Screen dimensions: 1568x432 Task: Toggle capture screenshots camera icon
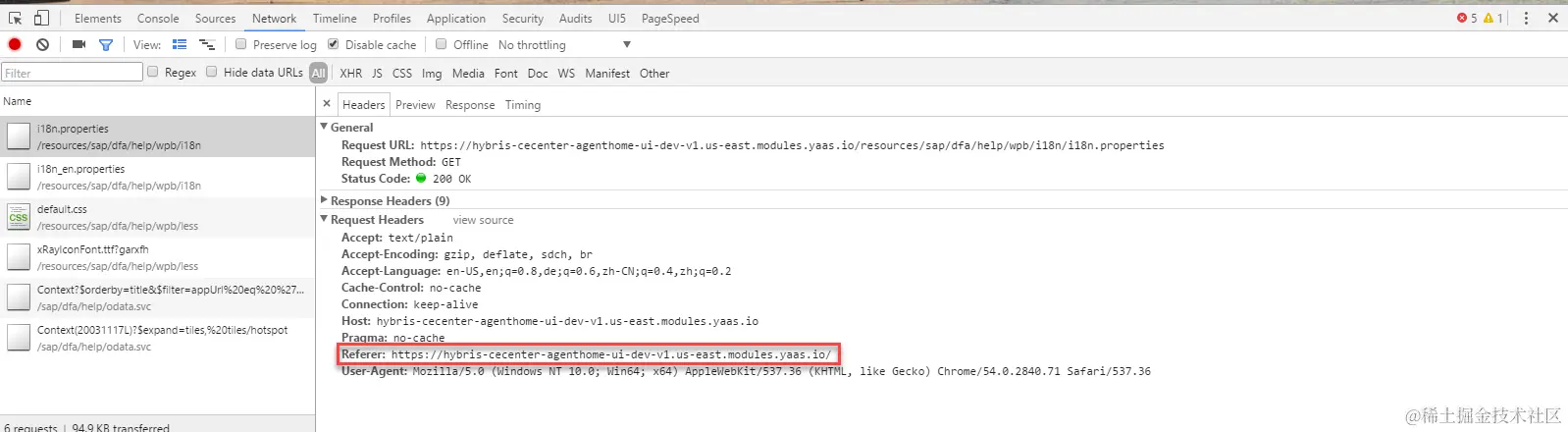[78, 44]
